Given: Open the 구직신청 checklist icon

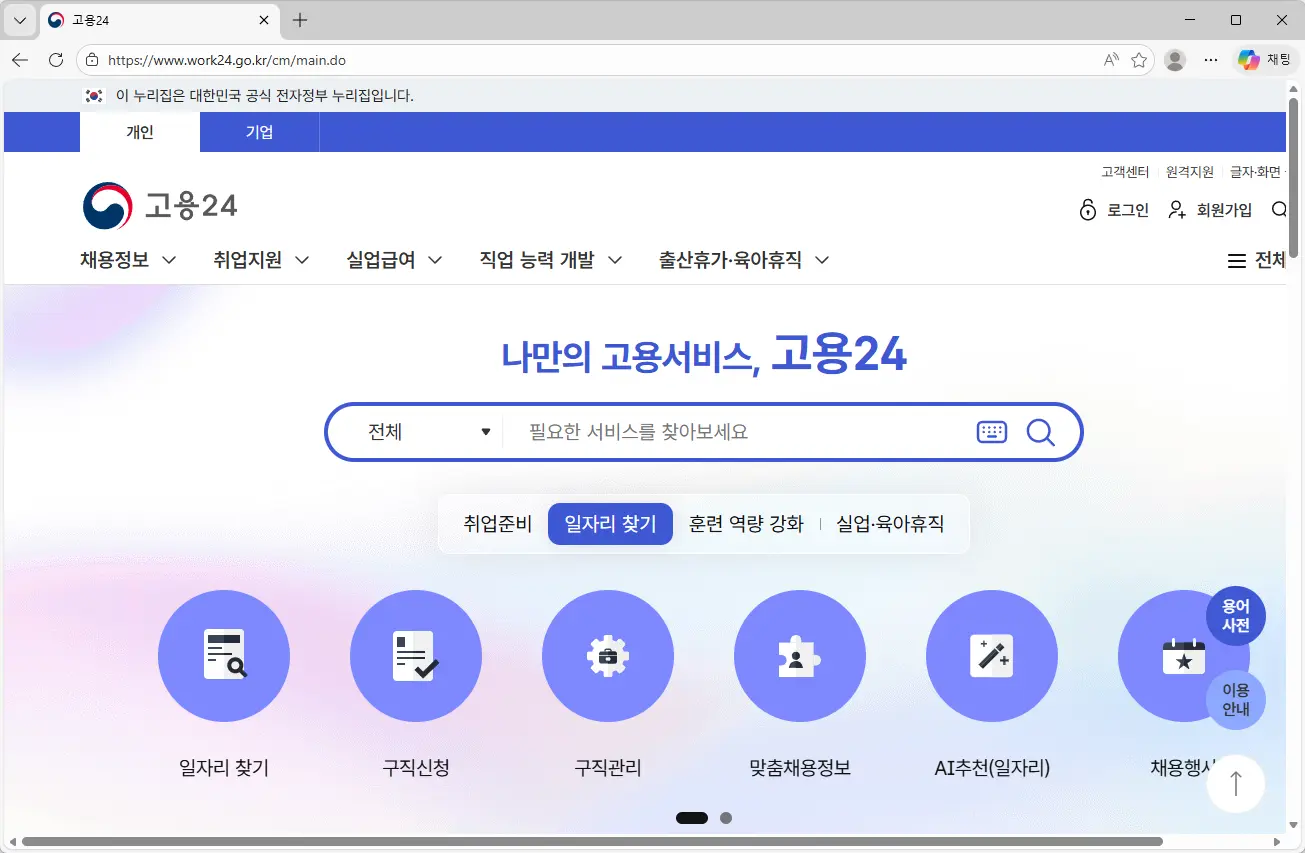Looking at the screenshot, I should [416, 656].
